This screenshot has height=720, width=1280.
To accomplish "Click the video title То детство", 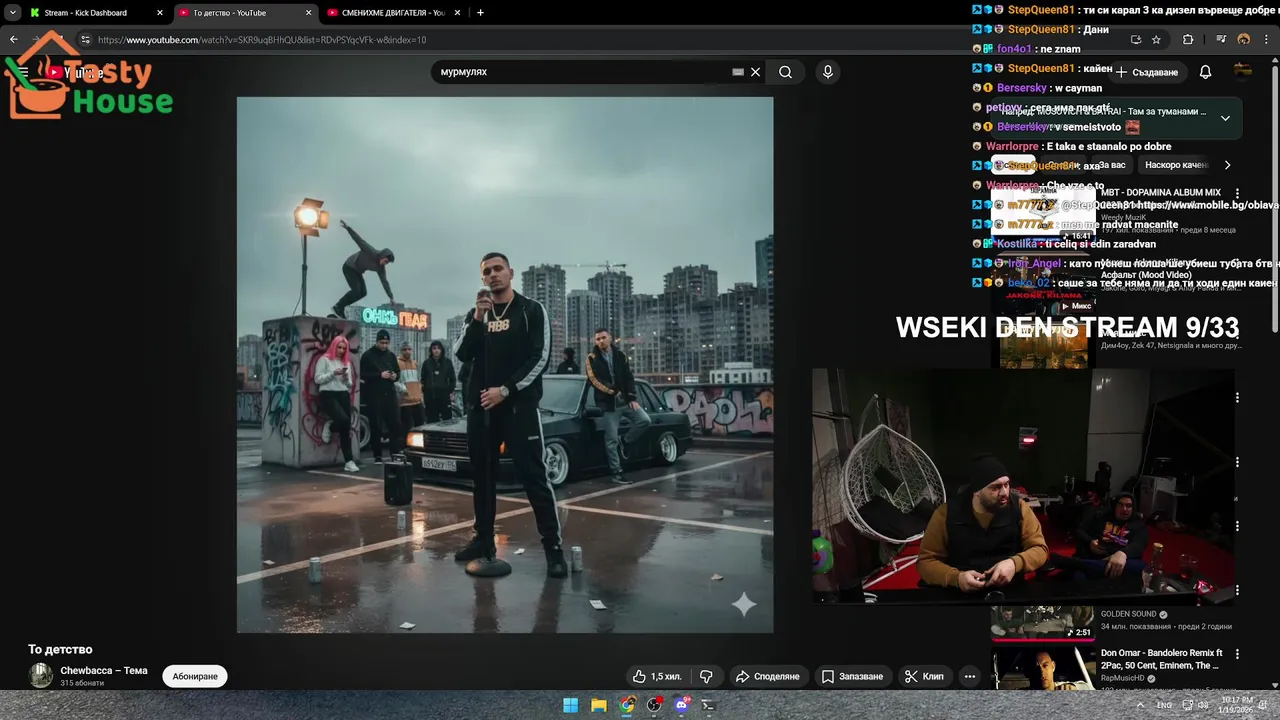I will click(60, 649).
